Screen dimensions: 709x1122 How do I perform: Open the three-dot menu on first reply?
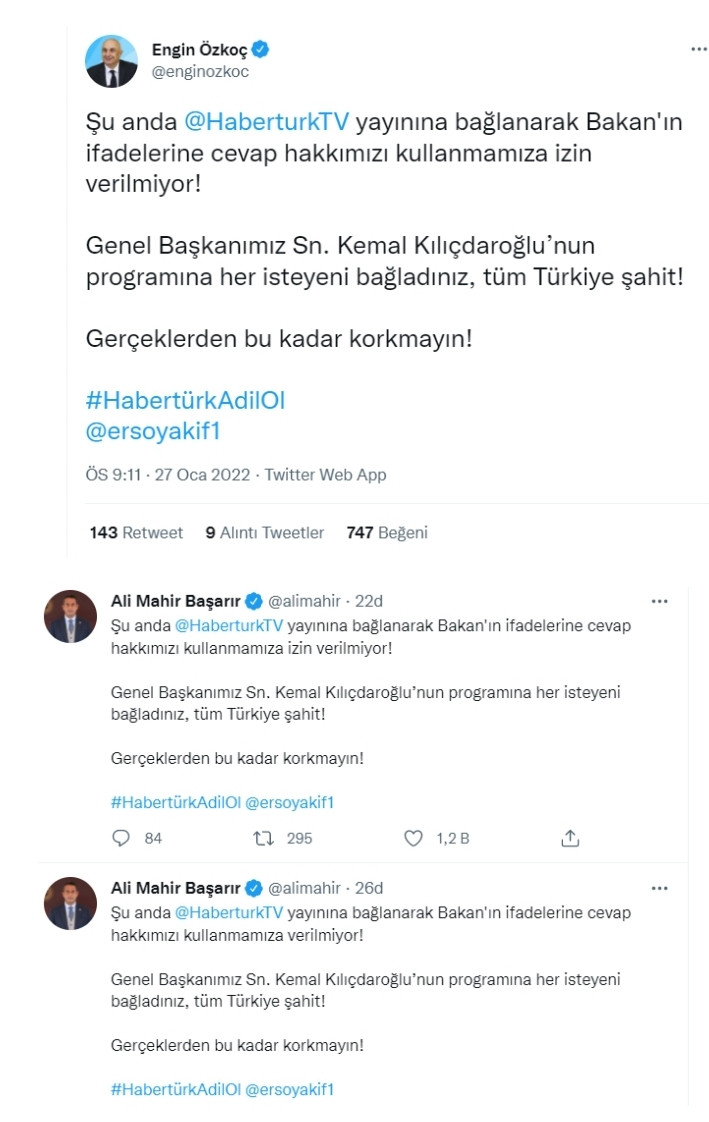(660, 600)
